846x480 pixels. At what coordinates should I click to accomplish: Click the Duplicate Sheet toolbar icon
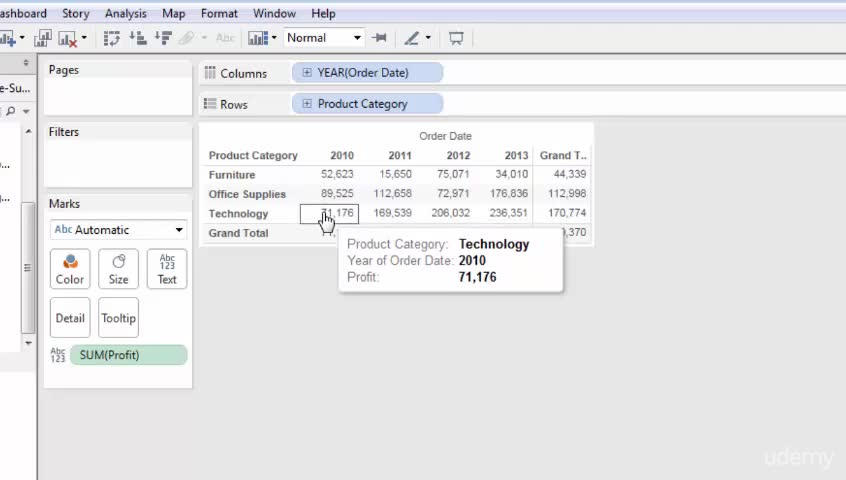coord(43,38)
